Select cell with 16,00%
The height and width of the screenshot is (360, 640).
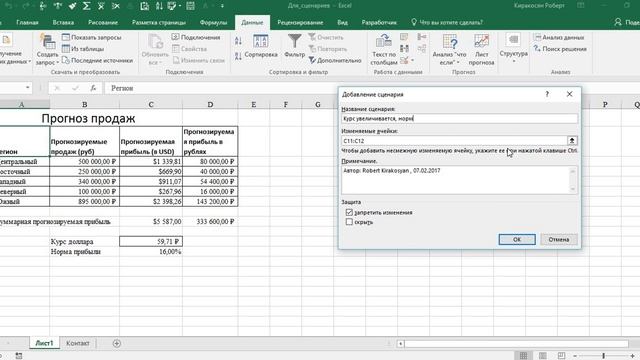tap(151, 251)
